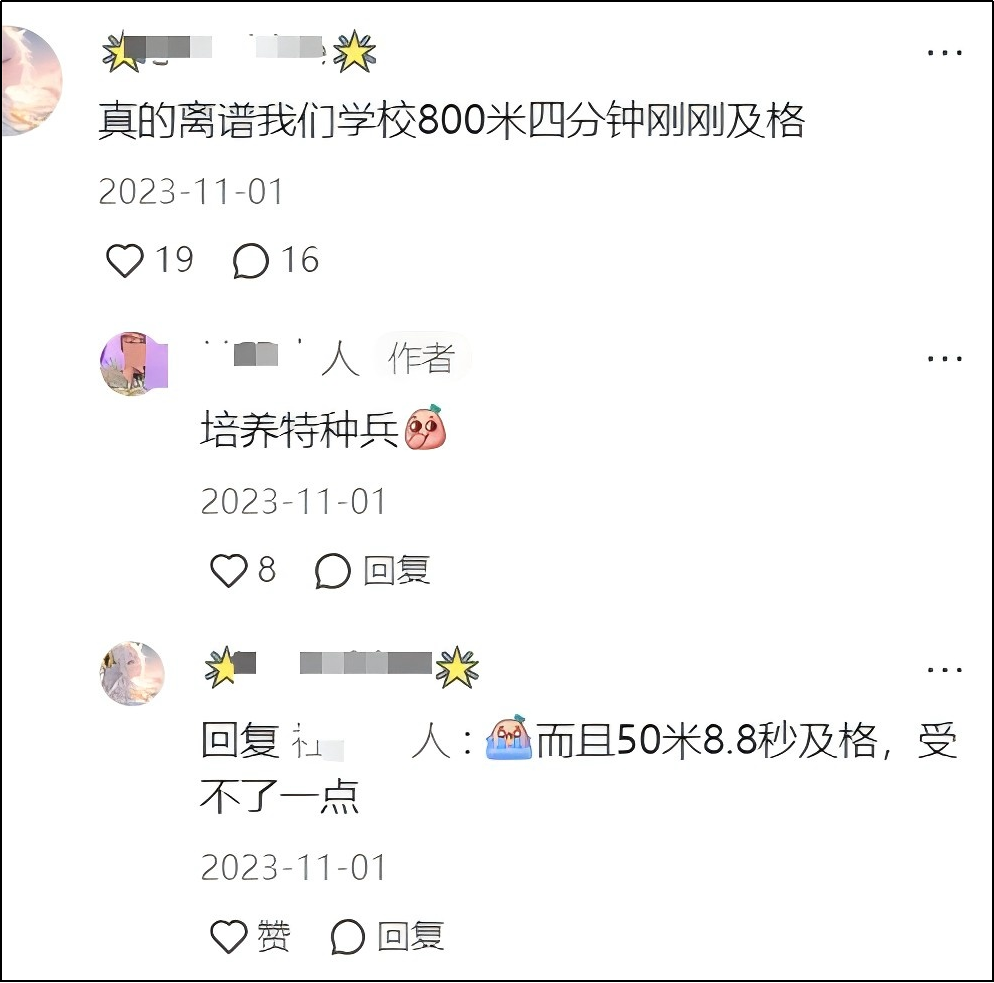Image resolution: width=994 pixels, height=983 pixels.
Task: Open the top commenter's avatar
Action: [x=30, y=80]
